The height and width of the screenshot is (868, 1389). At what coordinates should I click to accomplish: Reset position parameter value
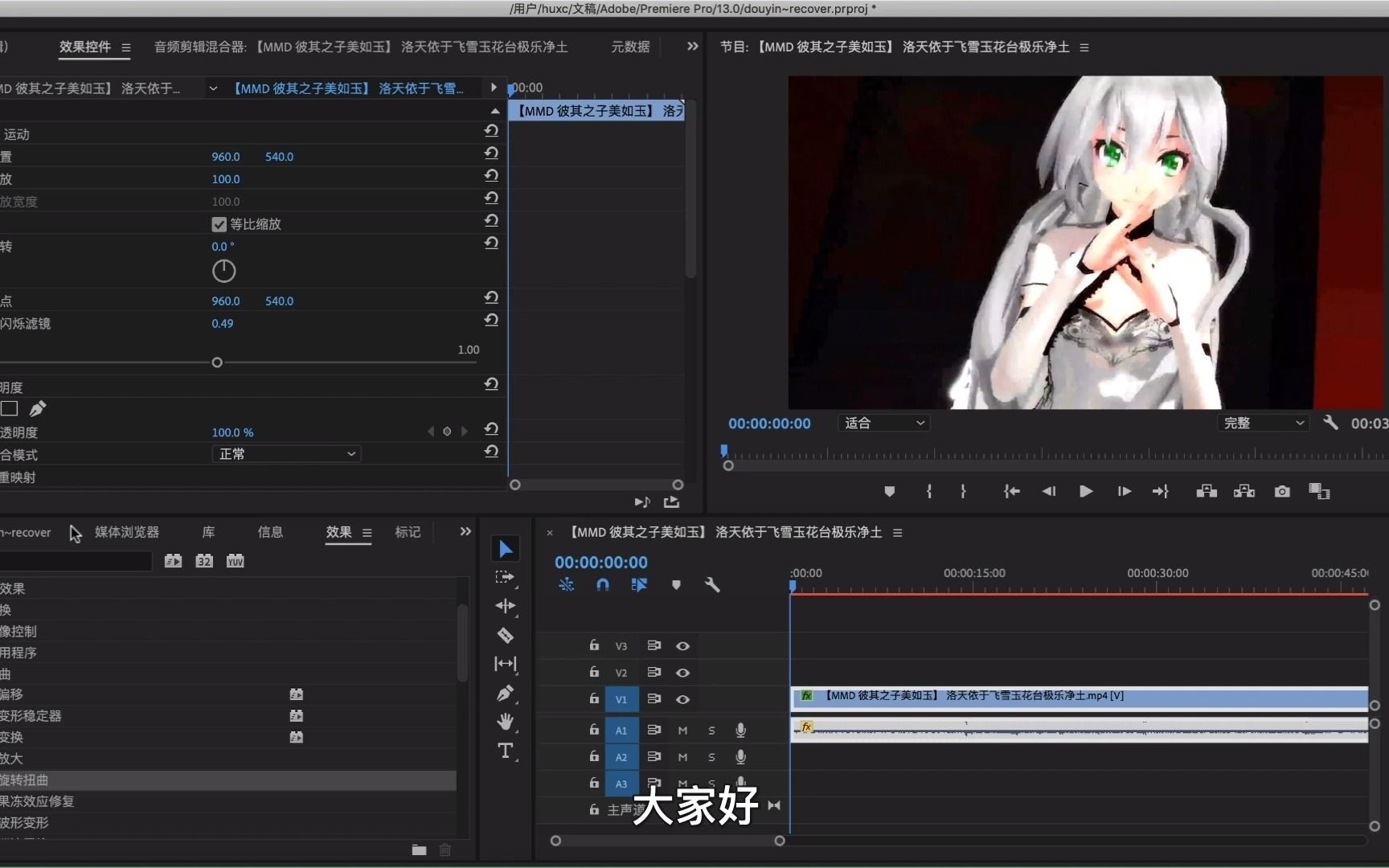[x=491, y=154]
